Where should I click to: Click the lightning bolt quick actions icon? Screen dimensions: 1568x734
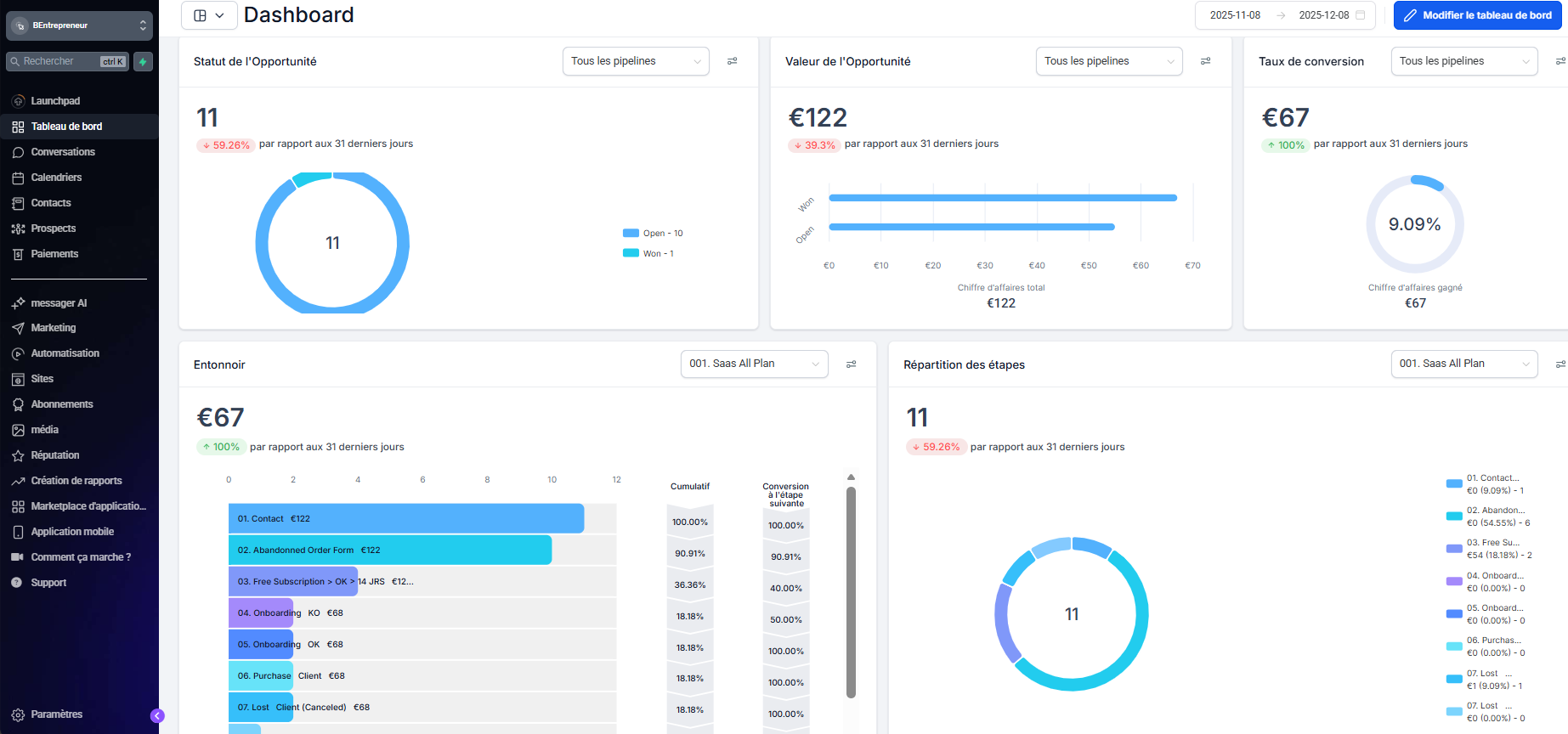(x=143, y=61)
